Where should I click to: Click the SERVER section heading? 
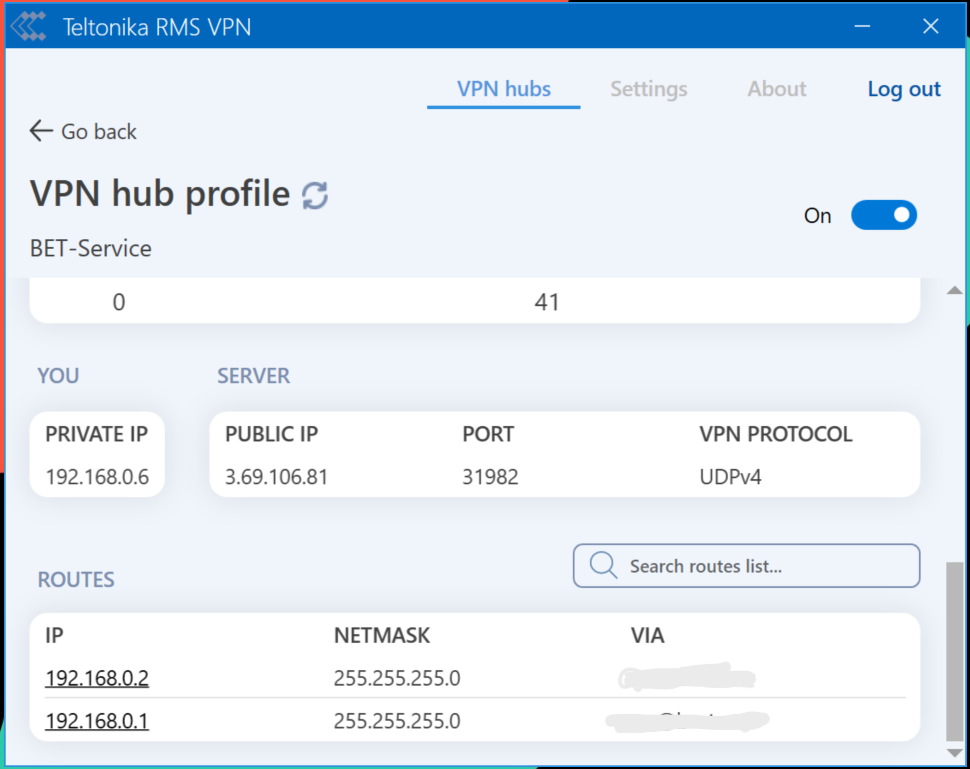254,376
